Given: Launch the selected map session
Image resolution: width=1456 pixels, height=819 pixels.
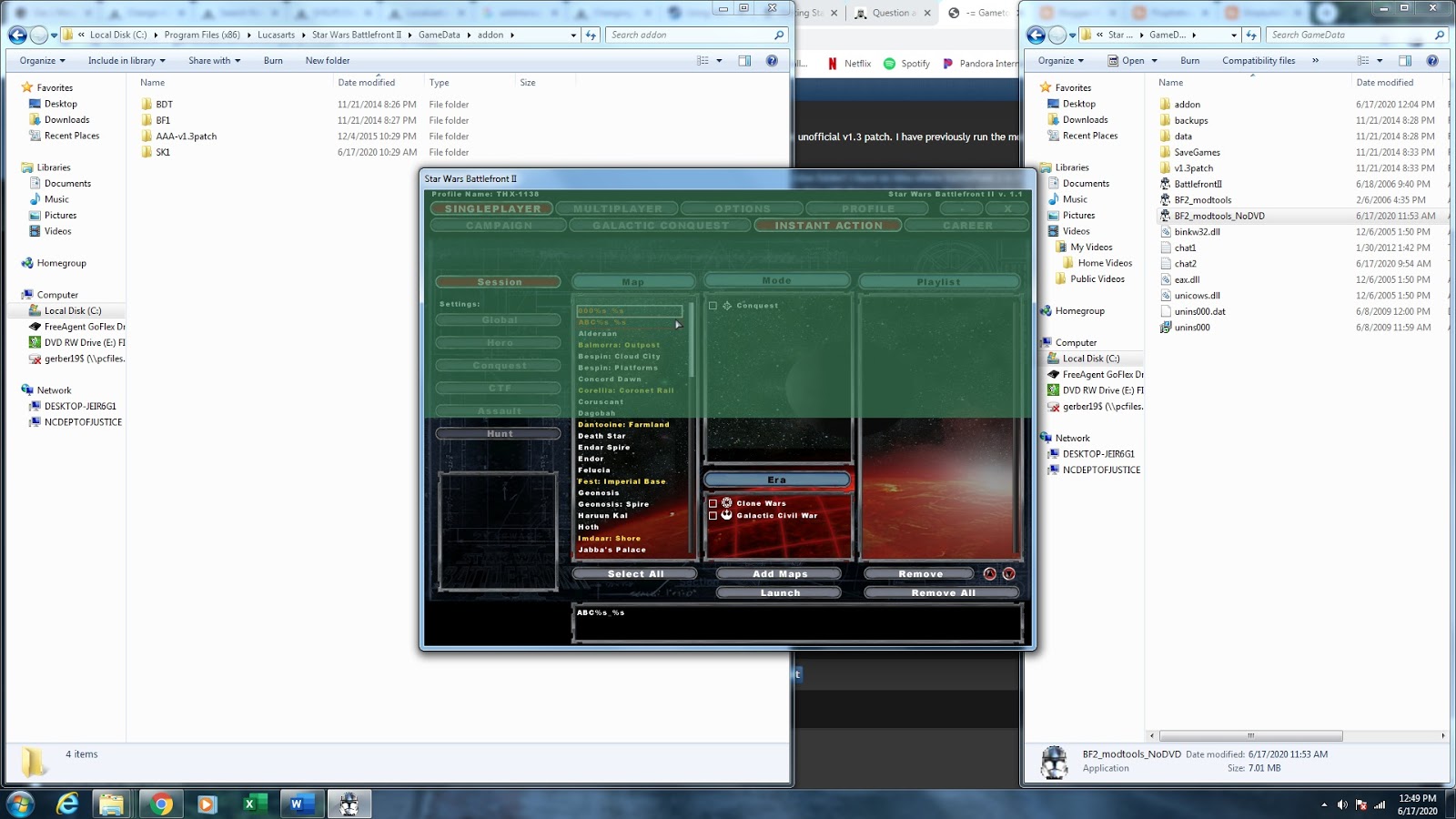Looking at the screenshot, I should tap(780, 592).
